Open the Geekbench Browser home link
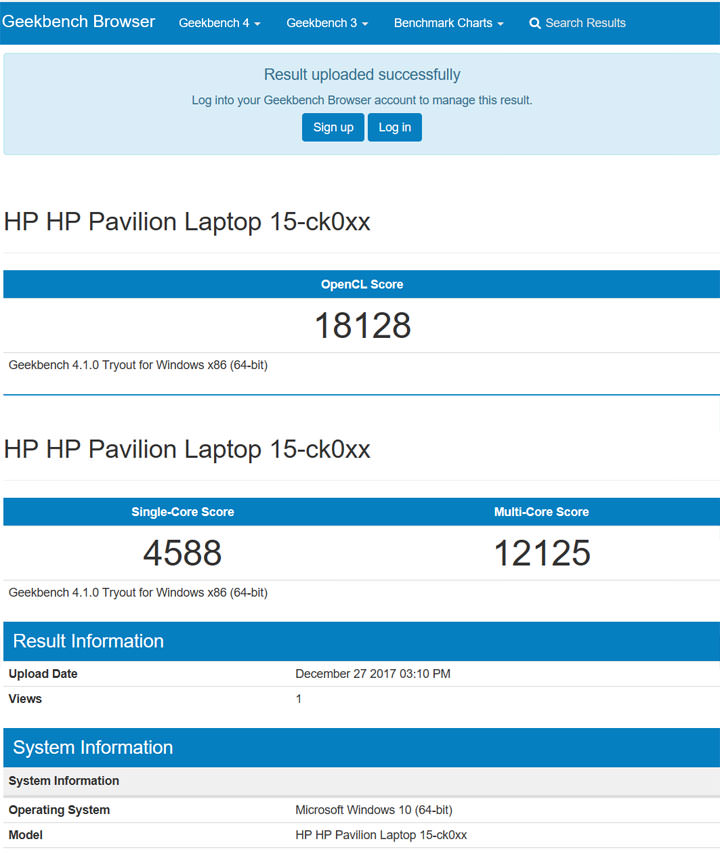This screenshot has height=854, width=720. [x=78, y=22]
